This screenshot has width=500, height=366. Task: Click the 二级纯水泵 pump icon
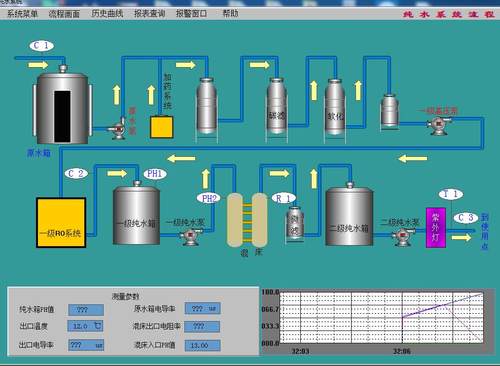click(402, 237)
